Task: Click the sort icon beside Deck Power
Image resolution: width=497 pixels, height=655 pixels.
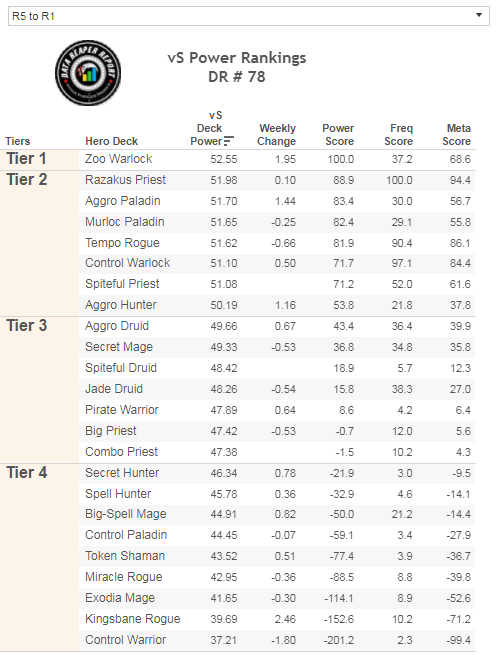Action: coord(229,141)
